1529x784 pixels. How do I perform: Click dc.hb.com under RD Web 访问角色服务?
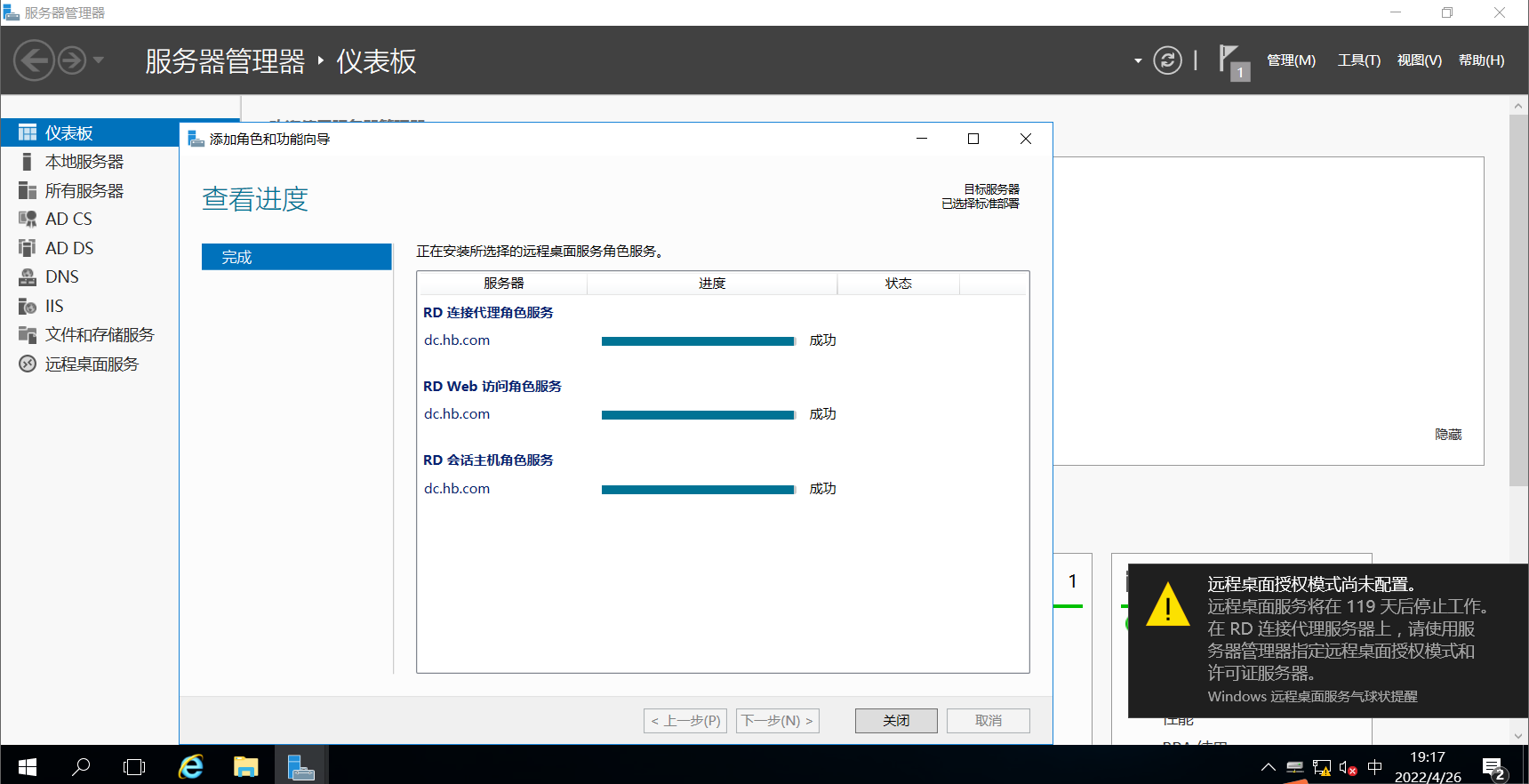click(x=457, y=414)
